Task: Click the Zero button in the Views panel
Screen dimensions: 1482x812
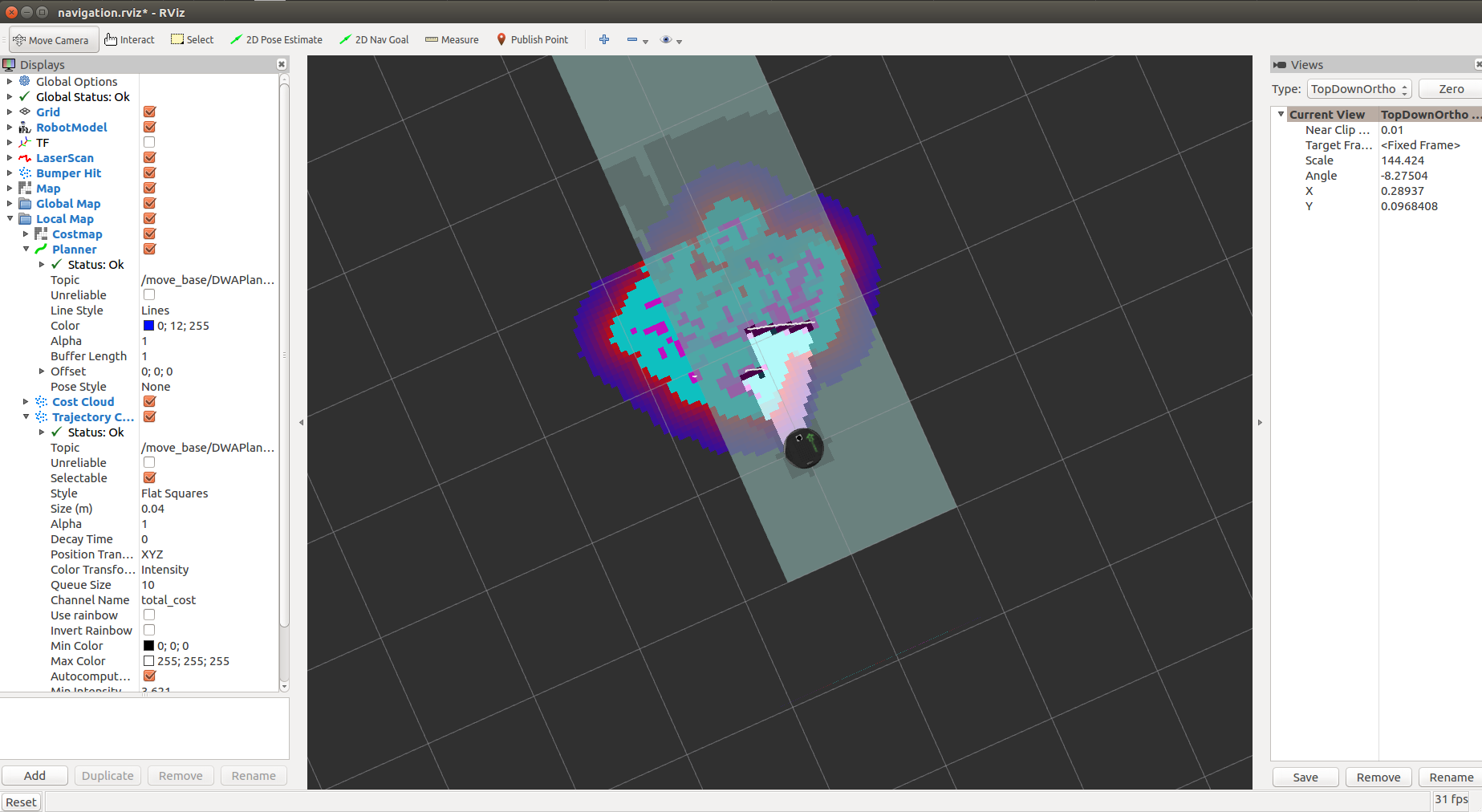Action: pyautogui.click(x=1450, y=89)
